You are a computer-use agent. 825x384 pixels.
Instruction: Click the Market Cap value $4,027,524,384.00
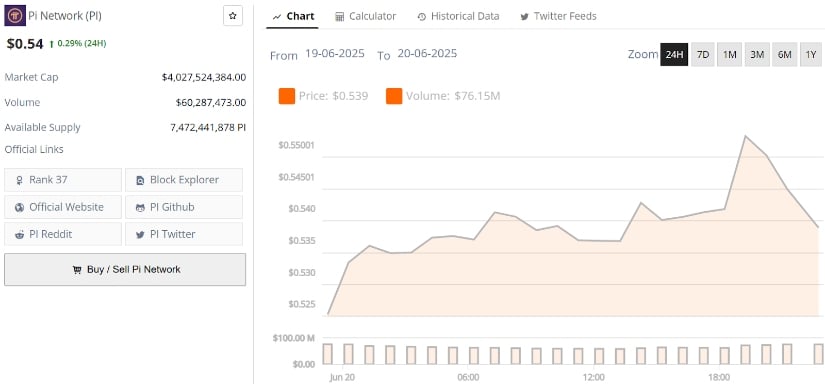(x=204, y=77)
